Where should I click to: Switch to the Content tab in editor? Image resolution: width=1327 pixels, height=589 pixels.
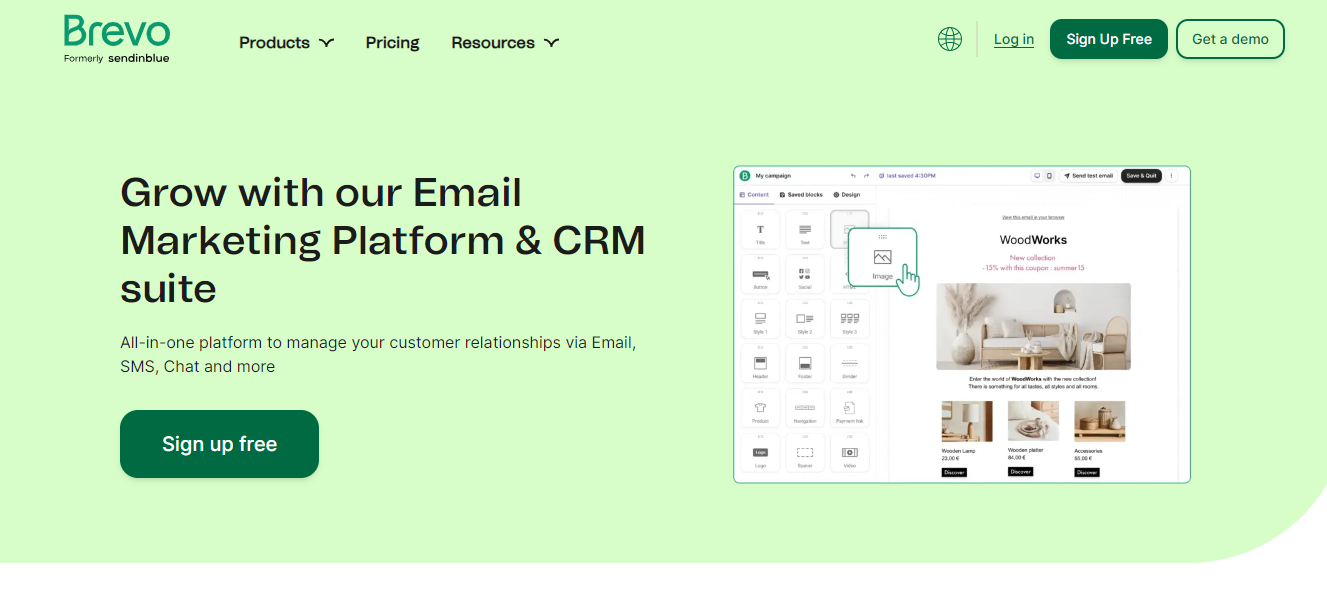pos(754,195)
